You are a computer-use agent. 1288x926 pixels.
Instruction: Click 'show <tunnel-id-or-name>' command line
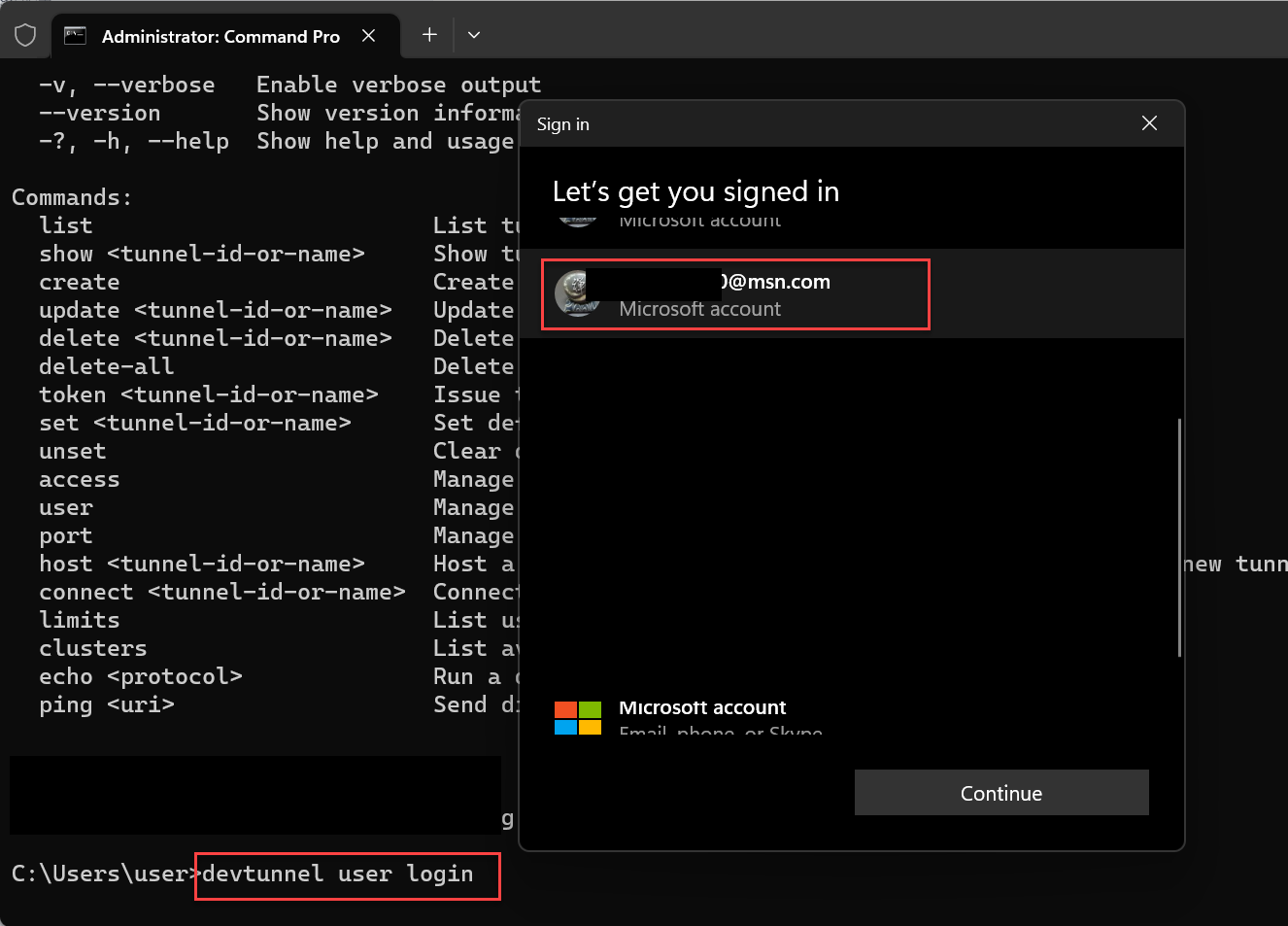coord(202,254)
